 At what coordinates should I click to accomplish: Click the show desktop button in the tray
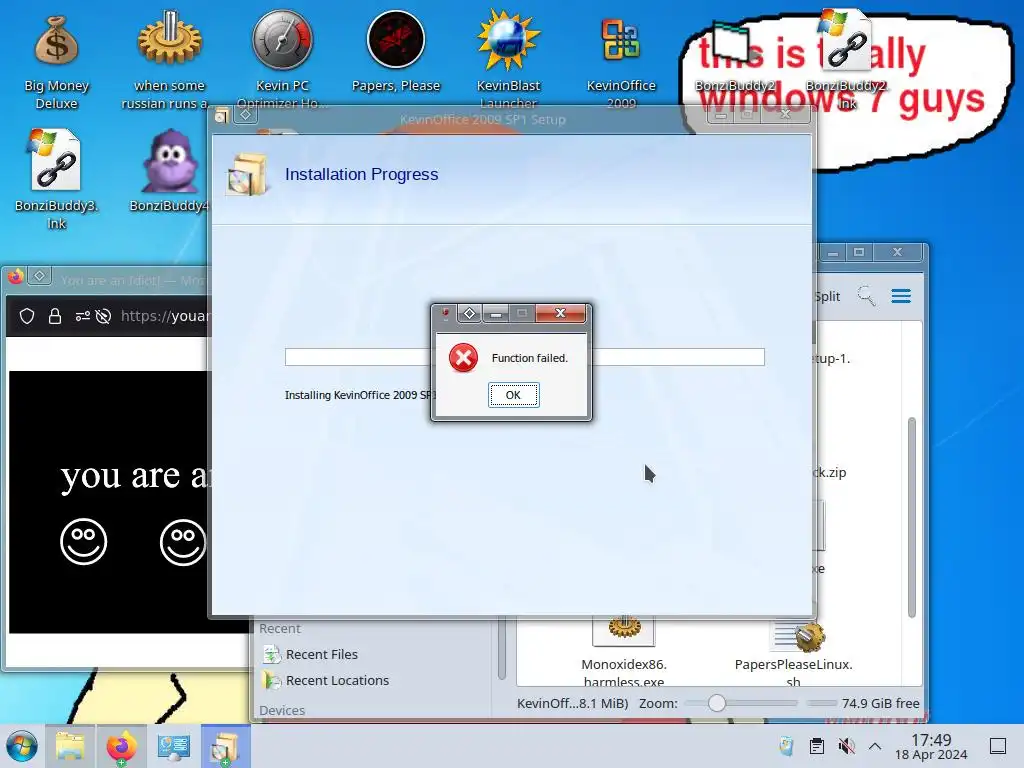coord(998,746)
